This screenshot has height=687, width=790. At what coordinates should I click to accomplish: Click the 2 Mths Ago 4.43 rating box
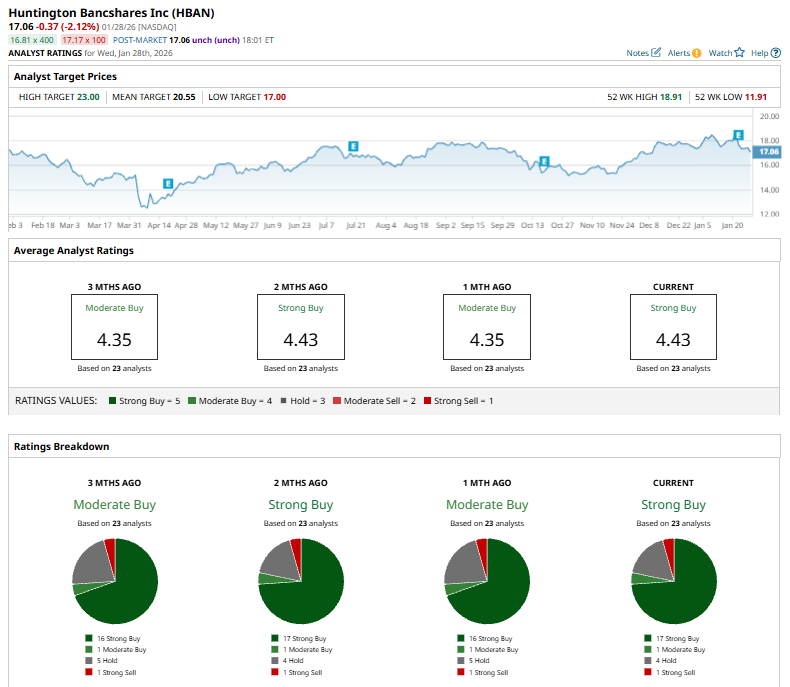(301, 327)
